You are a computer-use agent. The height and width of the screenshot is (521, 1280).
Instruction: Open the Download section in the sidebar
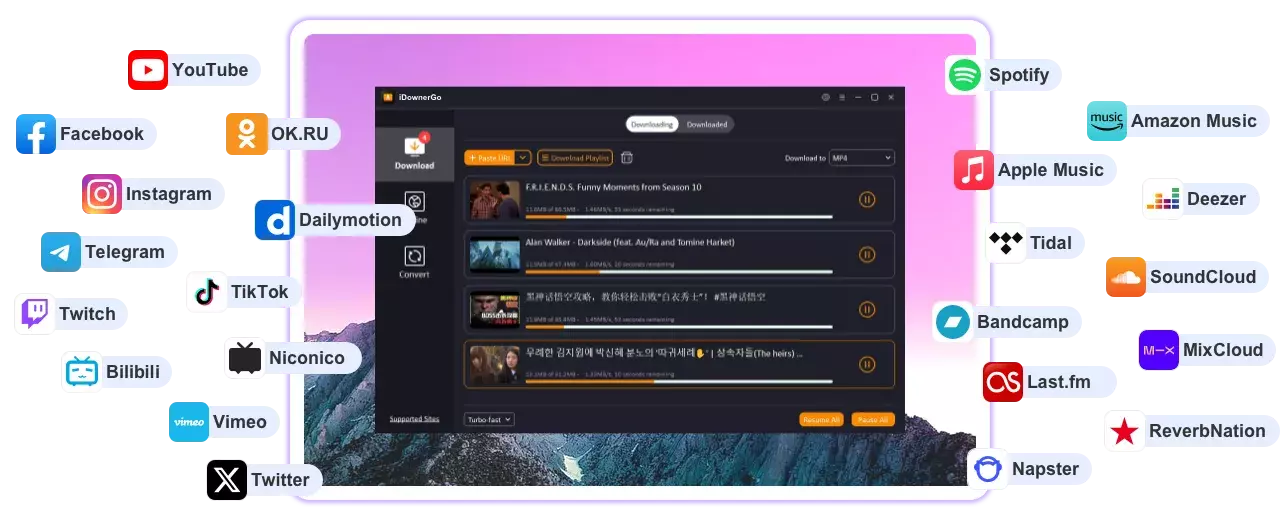(x=414, y=153)
